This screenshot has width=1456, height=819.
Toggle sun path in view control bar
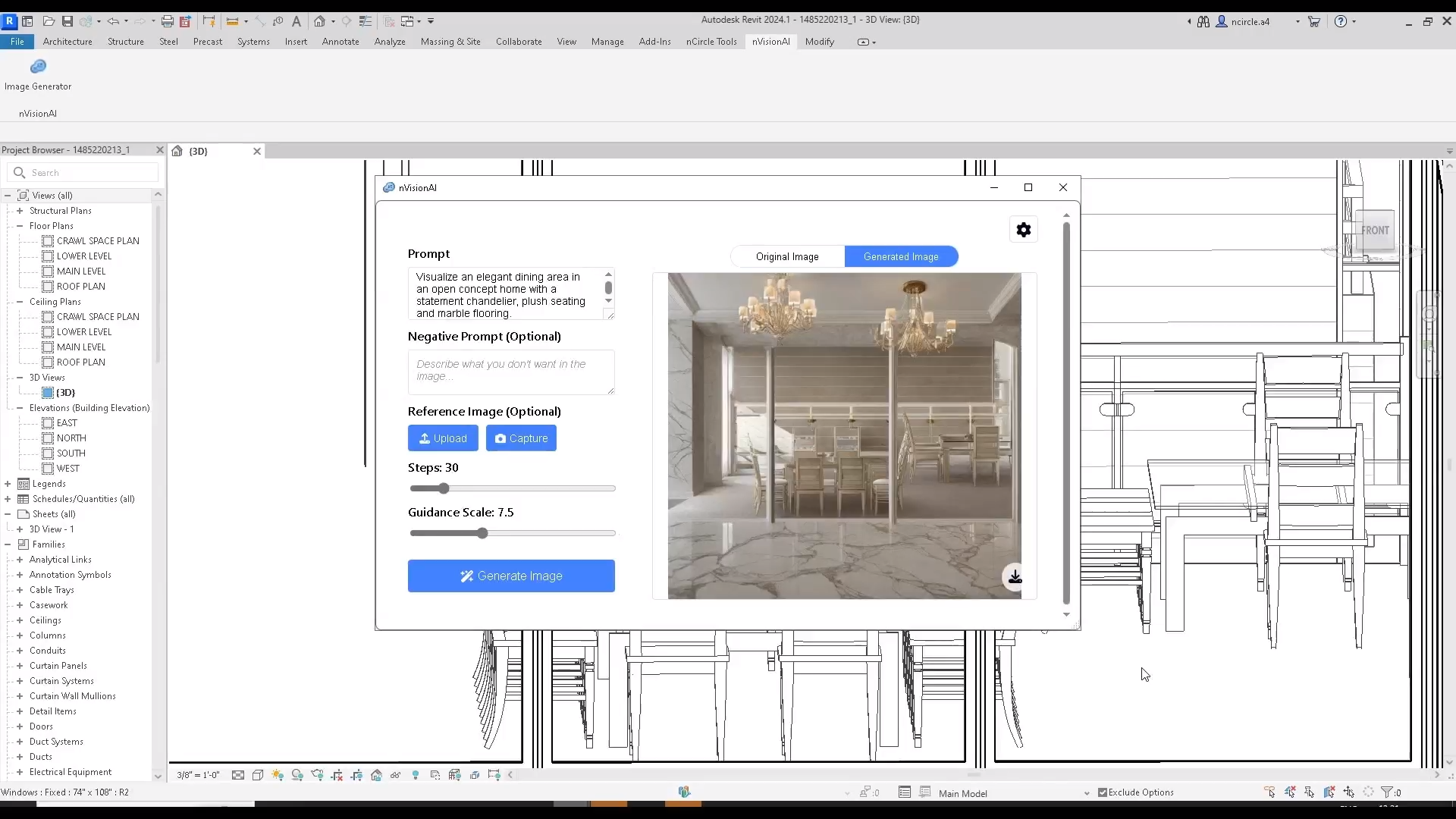pos(278,775)
